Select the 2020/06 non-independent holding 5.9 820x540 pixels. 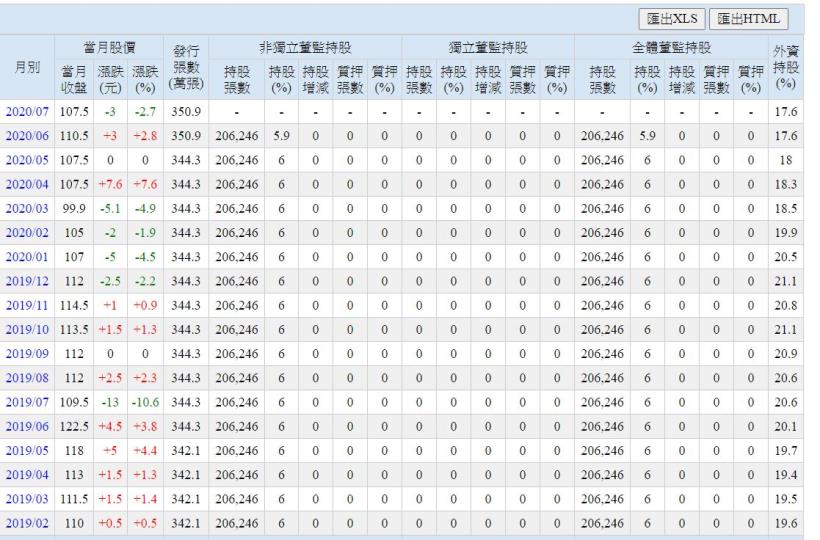(281, 136)
